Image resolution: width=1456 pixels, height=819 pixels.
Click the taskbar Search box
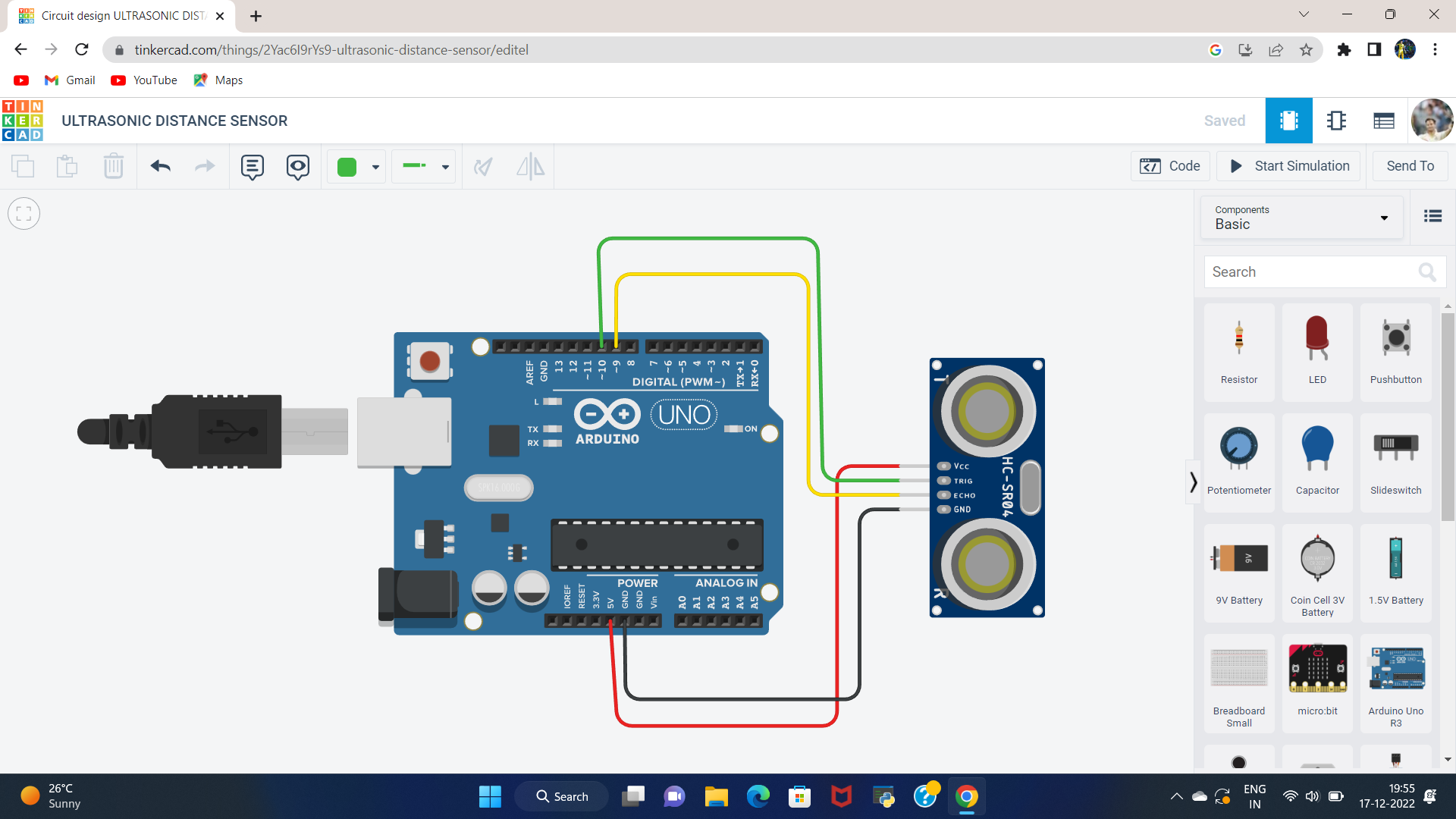click(x=562, y=796)
